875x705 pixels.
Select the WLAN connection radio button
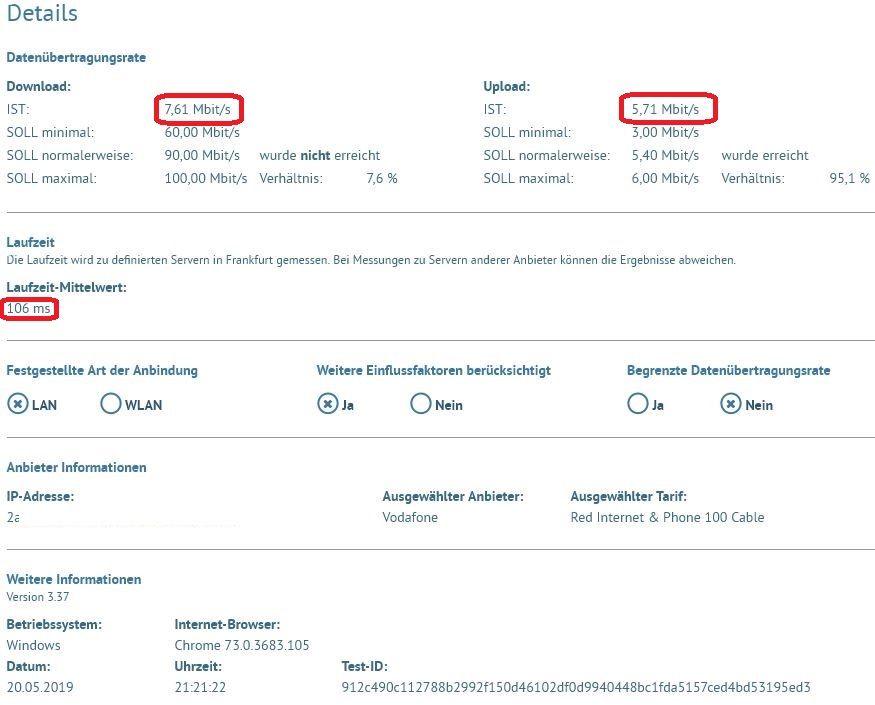click(x=110, y=404)
